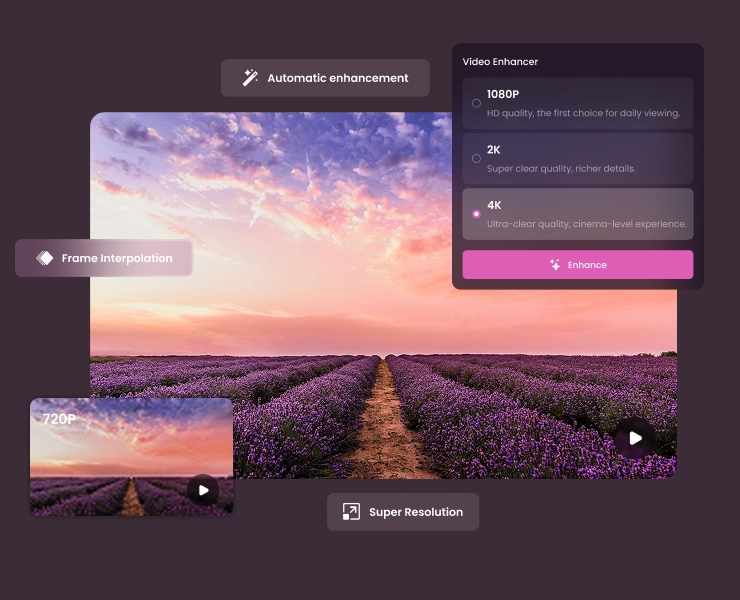Select the 1080P radio button
The width and height of the screenshot is (740, 600).
pos(476,103)
